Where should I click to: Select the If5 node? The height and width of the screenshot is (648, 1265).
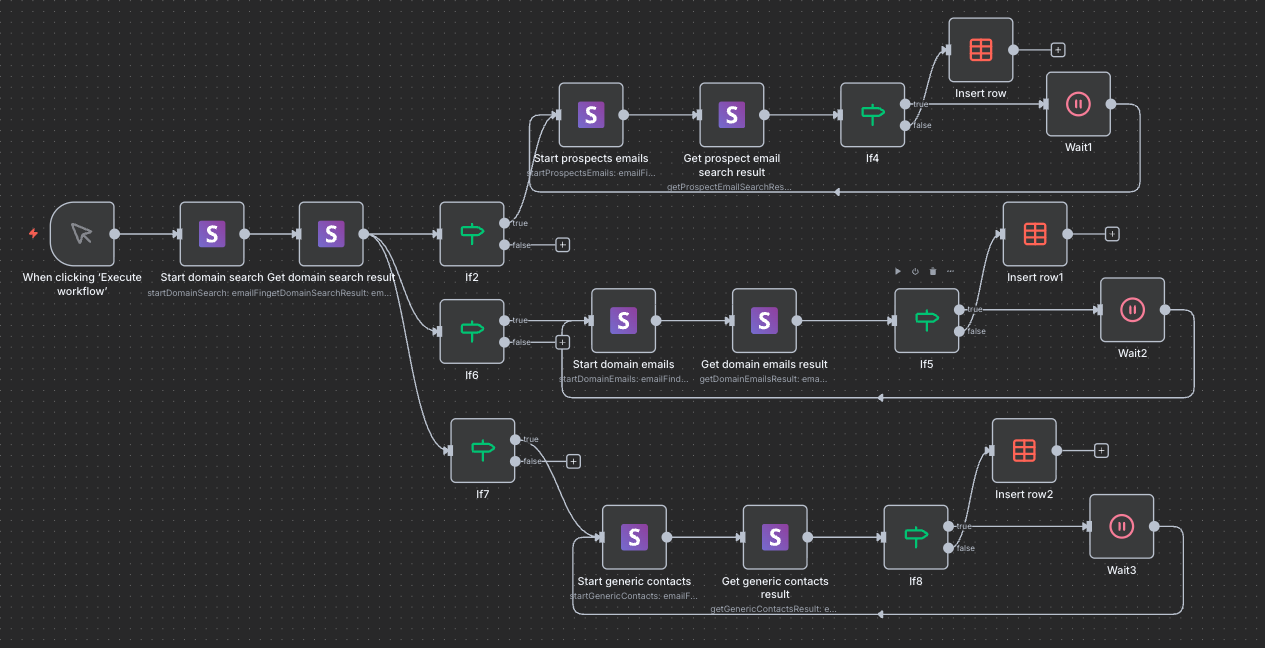click(x=927, y=321)
